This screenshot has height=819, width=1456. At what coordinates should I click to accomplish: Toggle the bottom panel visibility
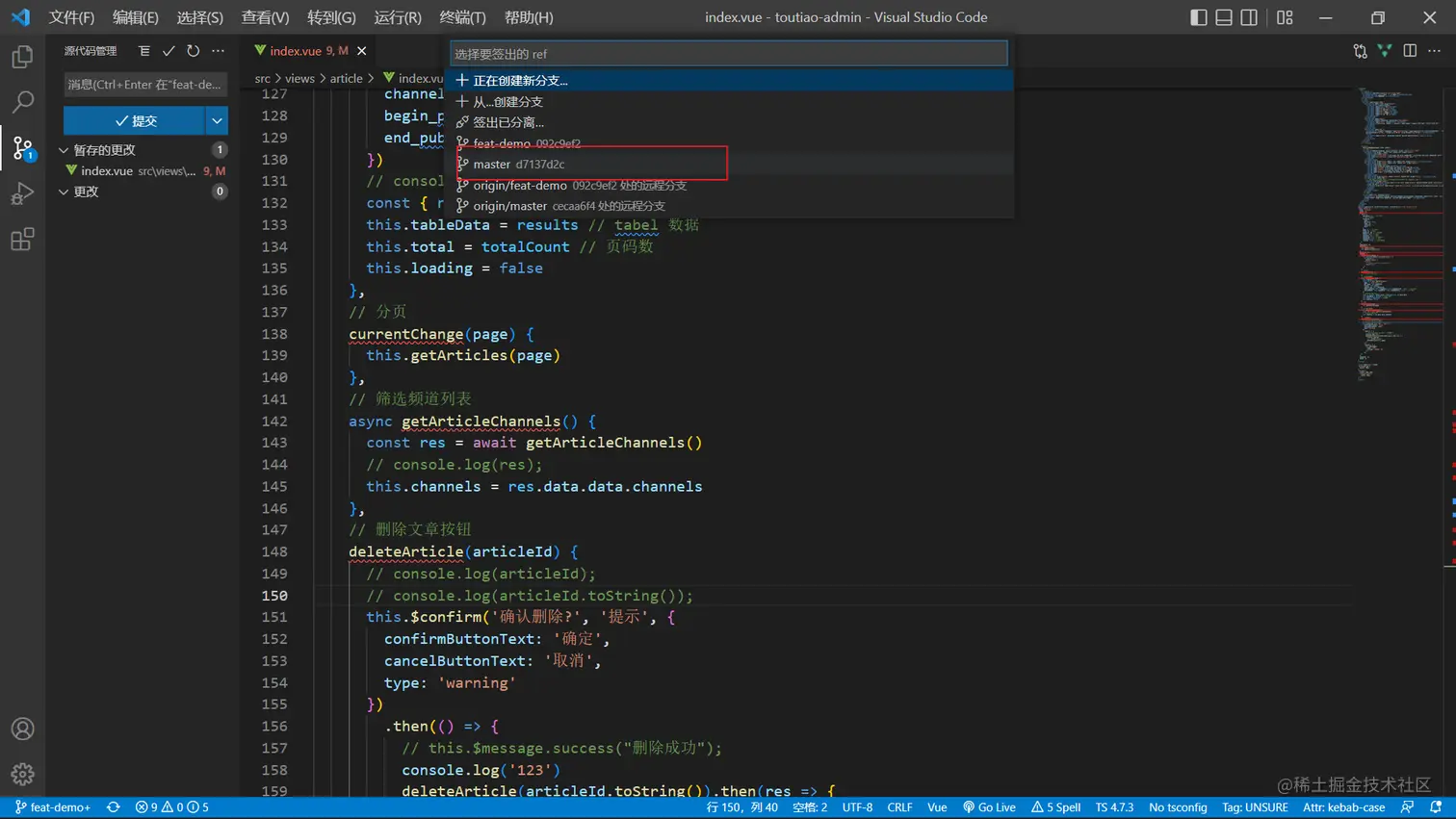click(1224, 17)
